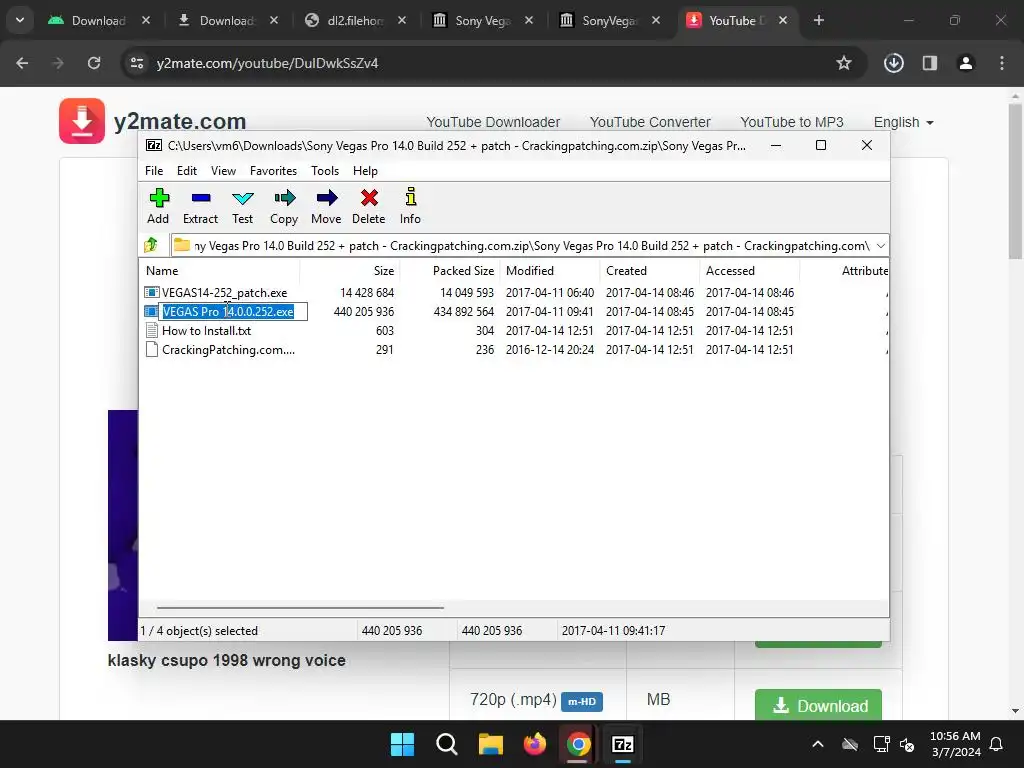This screenshot has height=768, width=1024.
Task: Open the View menu in 7-Zip
Action: [223, 170]
